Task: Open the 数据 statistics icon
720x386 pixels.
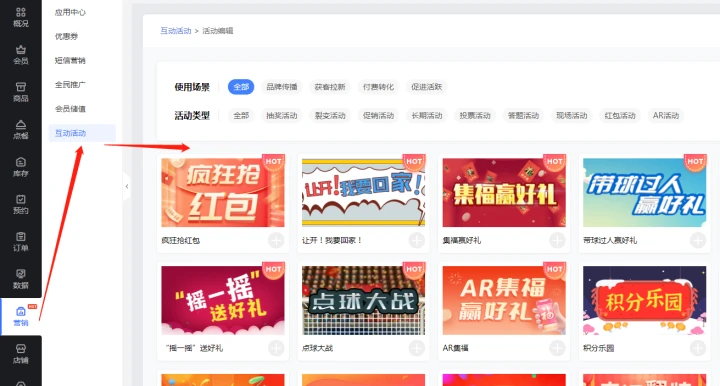Action: 21,279
